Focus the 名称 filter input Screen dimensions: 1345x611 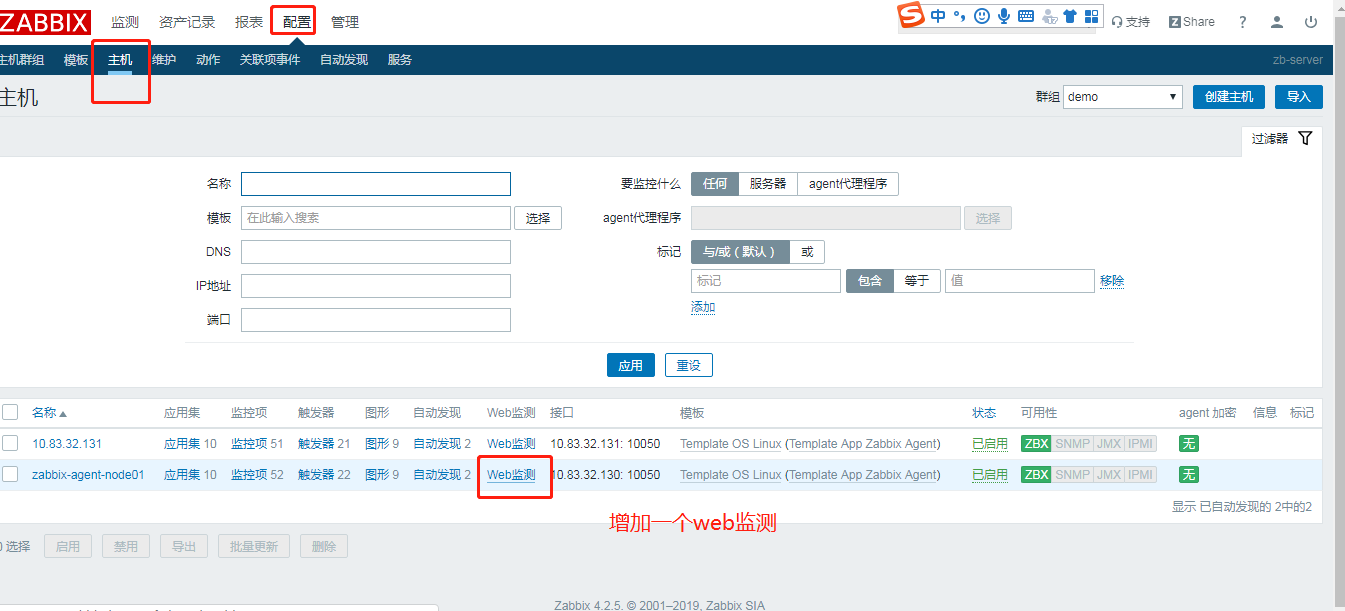click(376, 184)
